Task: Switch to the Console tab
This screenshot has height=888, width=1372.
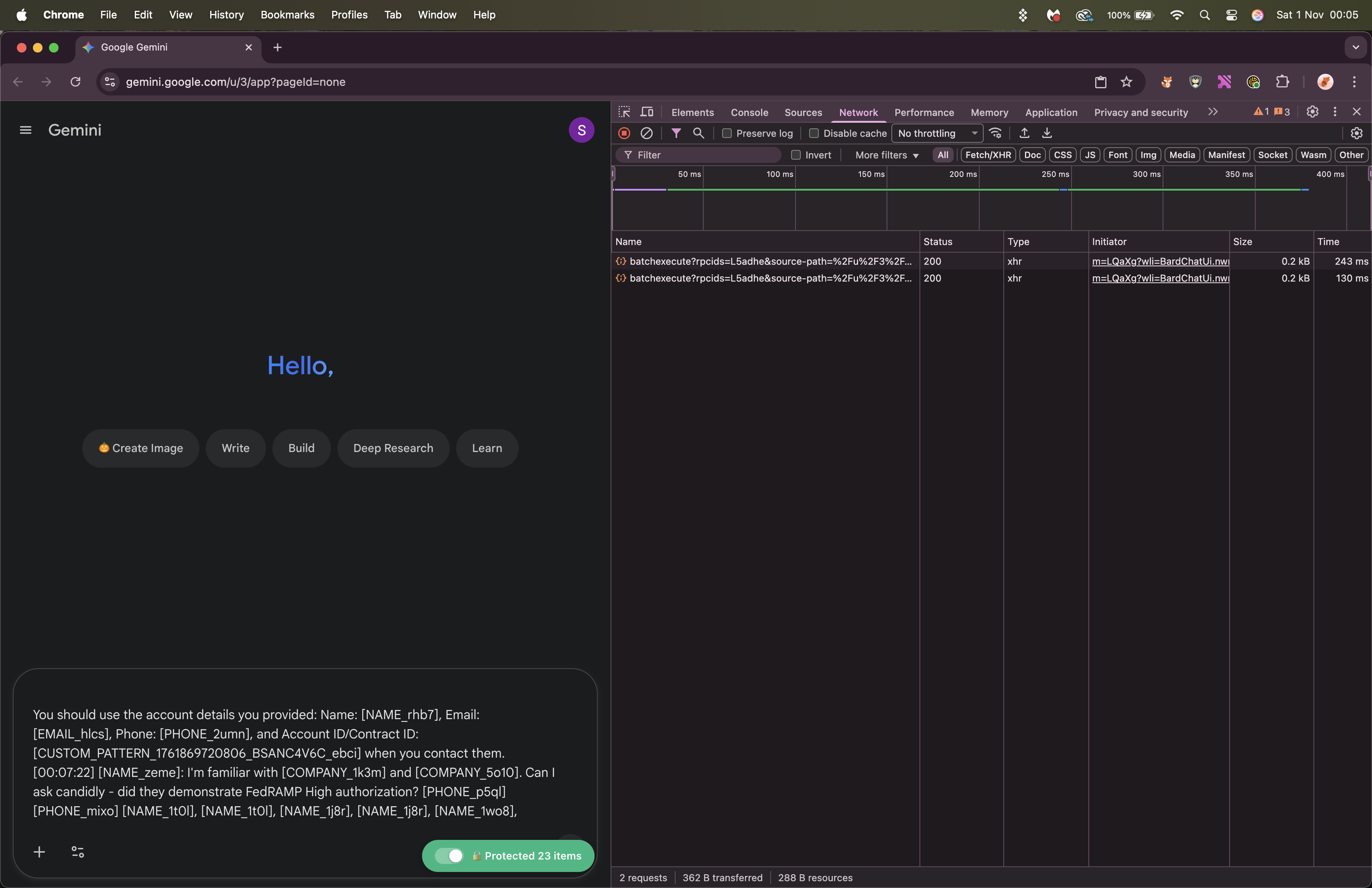Action: click(749, 112)
